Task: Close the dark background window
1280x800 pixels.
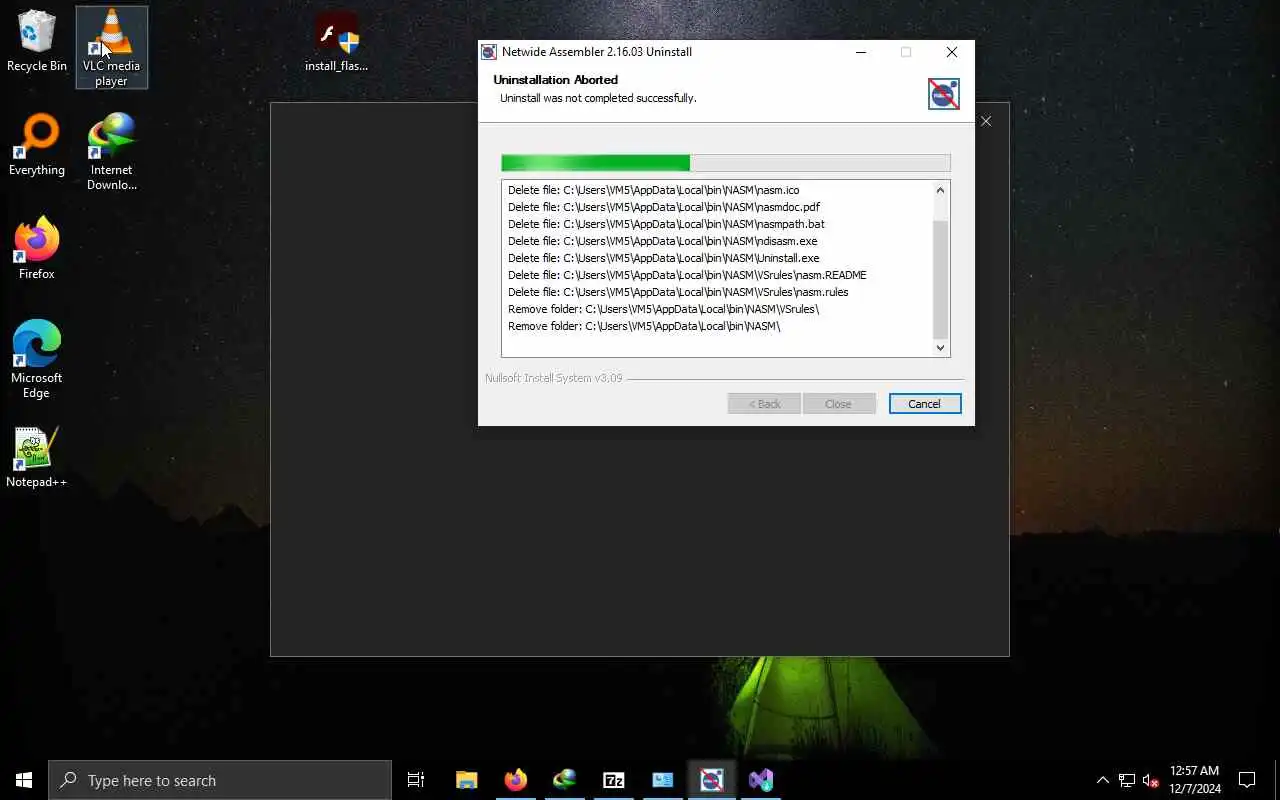Action: tap(986, 121)
